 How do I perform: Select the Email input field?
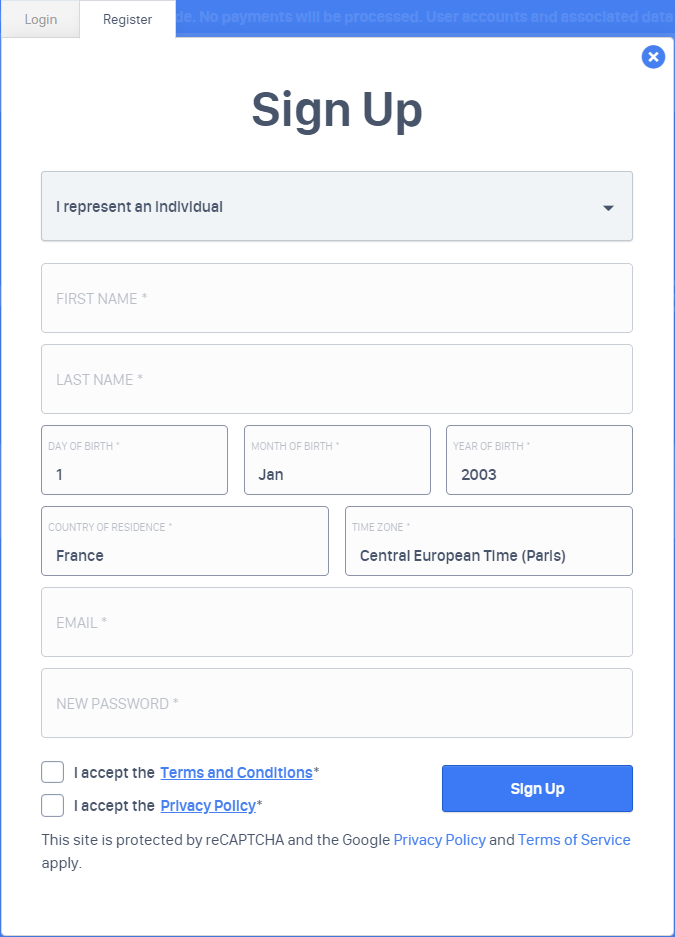pos(337,622)
